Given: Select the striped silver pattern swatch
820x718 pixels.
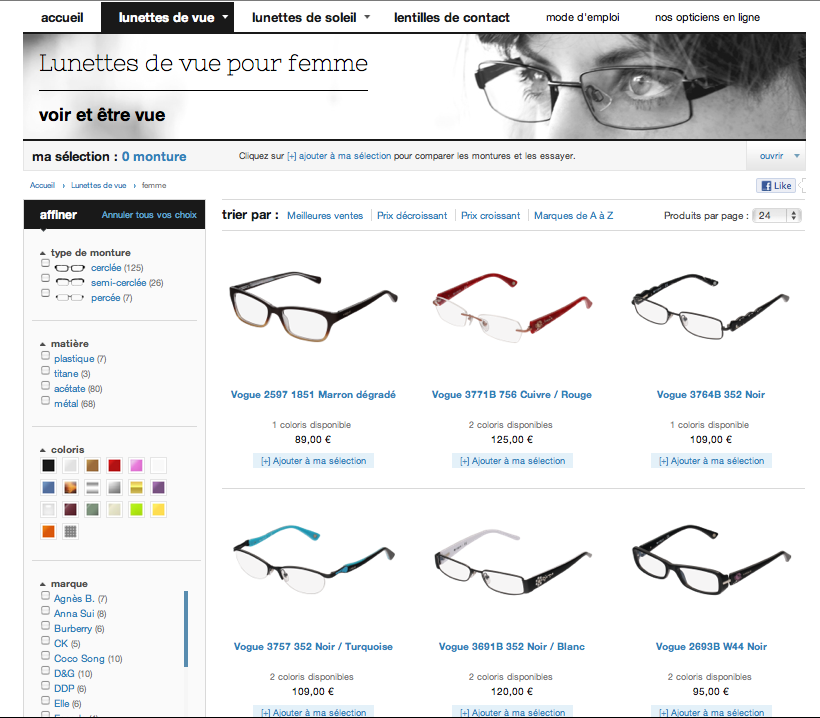Looking at the screenshot, I should pos(93,488).
